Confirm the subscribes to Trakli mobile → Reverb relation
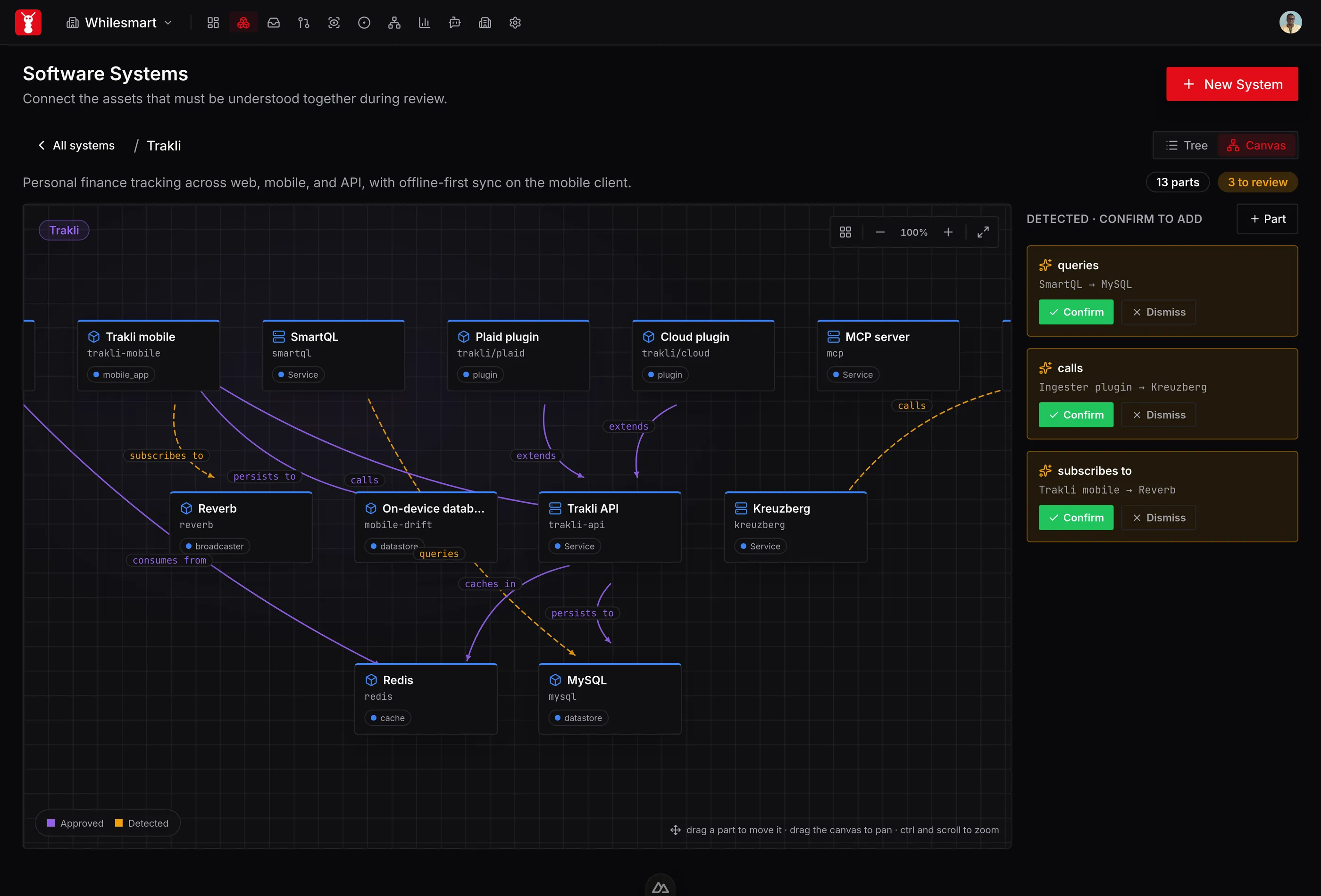Screen dimensions: 1321x896 click(1076, 518)
